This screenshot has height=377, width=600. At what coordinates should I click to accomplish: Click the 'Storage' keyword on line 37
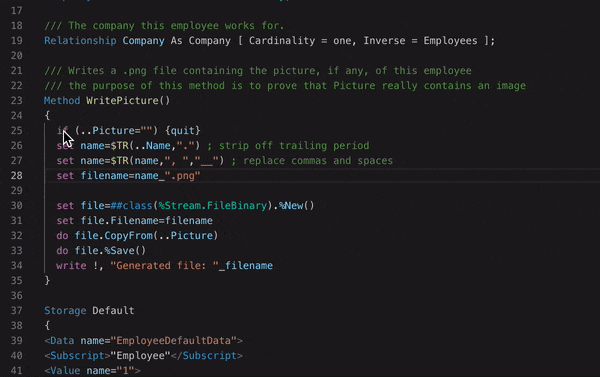coord(65,310)
